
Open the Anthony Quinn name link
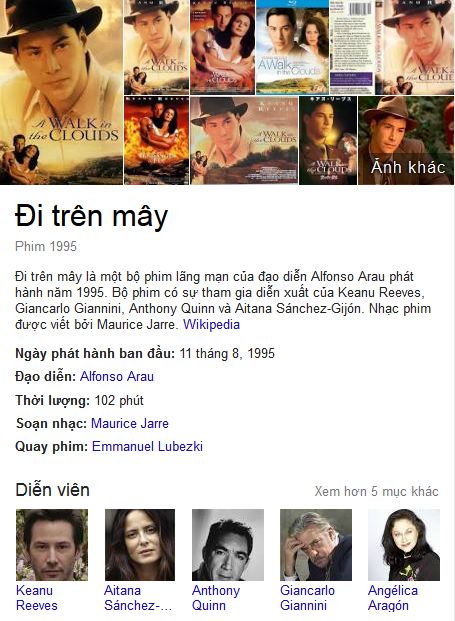click(x=216, y=598)
